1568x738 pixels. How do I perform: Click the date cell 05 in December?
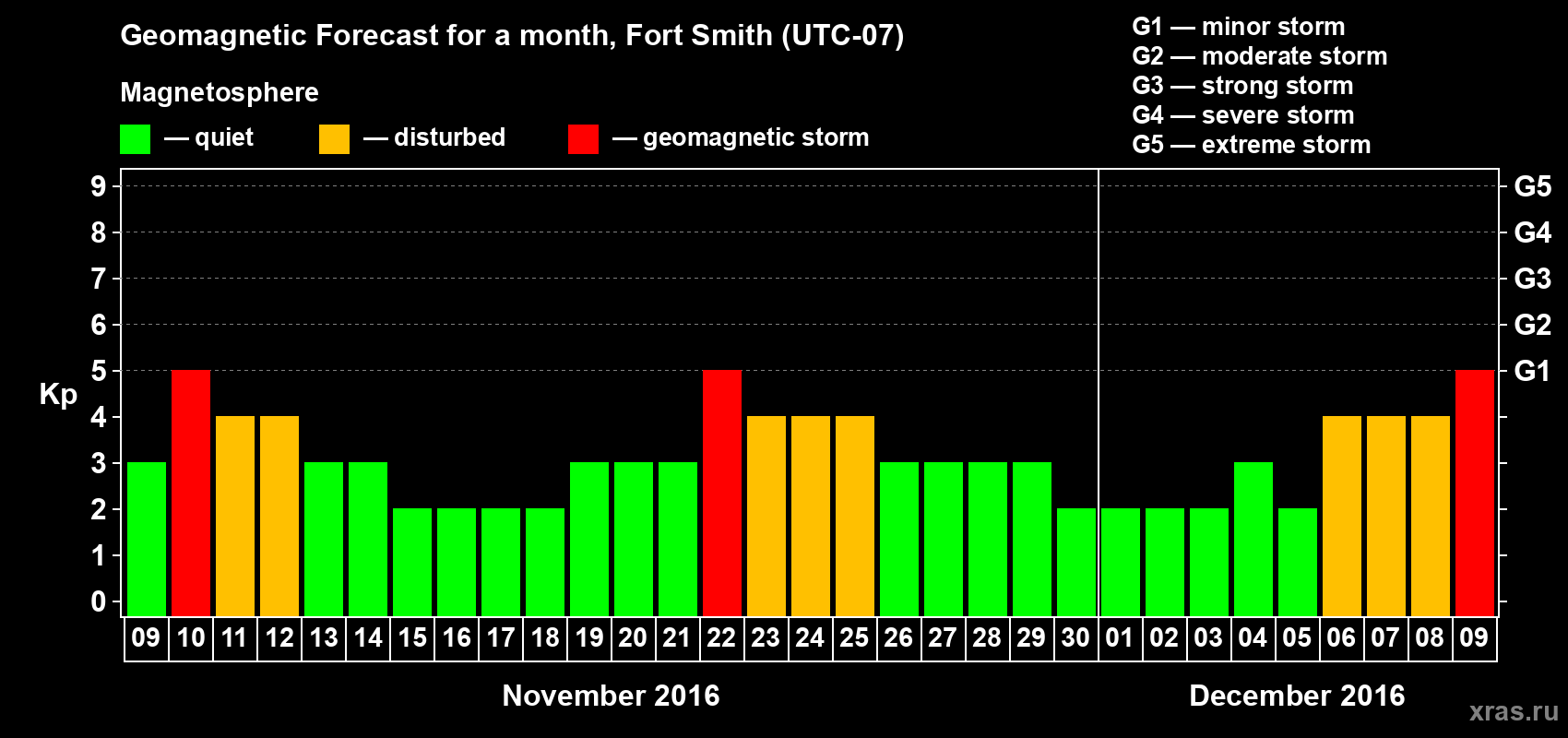tap(1298, 638)
